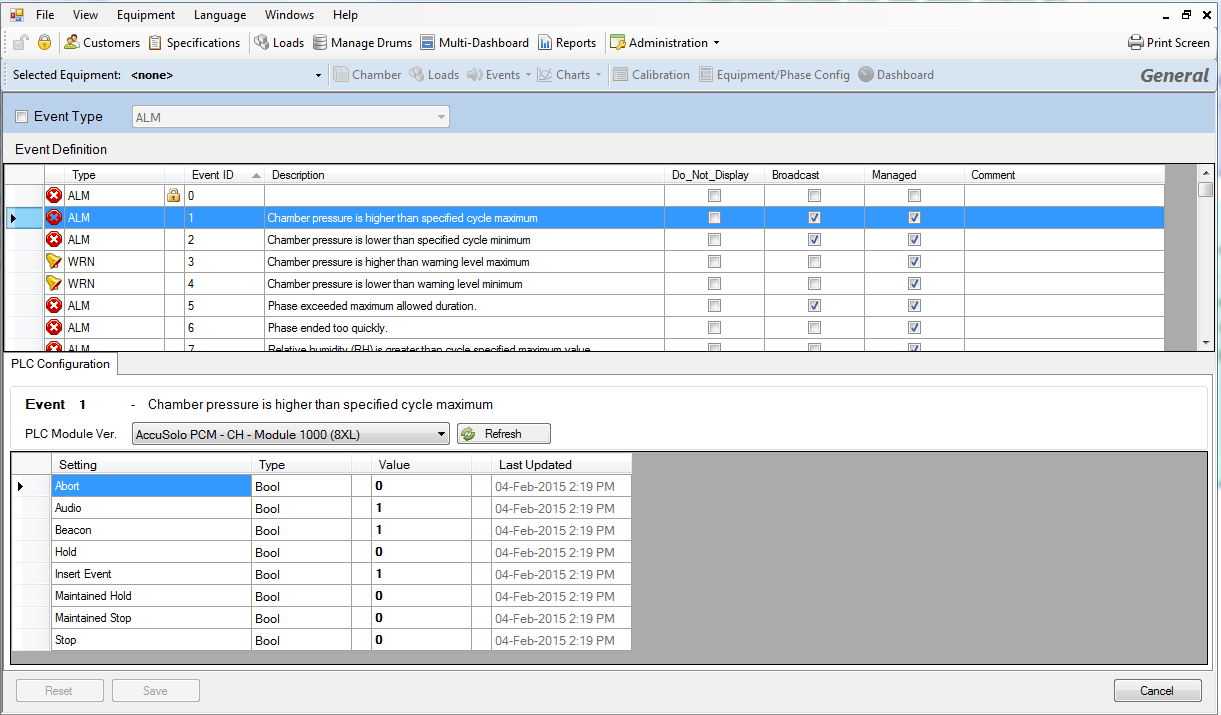Open Manage Drums from the toolbar
The height and width of the screenshot is (715, 1221).
coord(321,43)
